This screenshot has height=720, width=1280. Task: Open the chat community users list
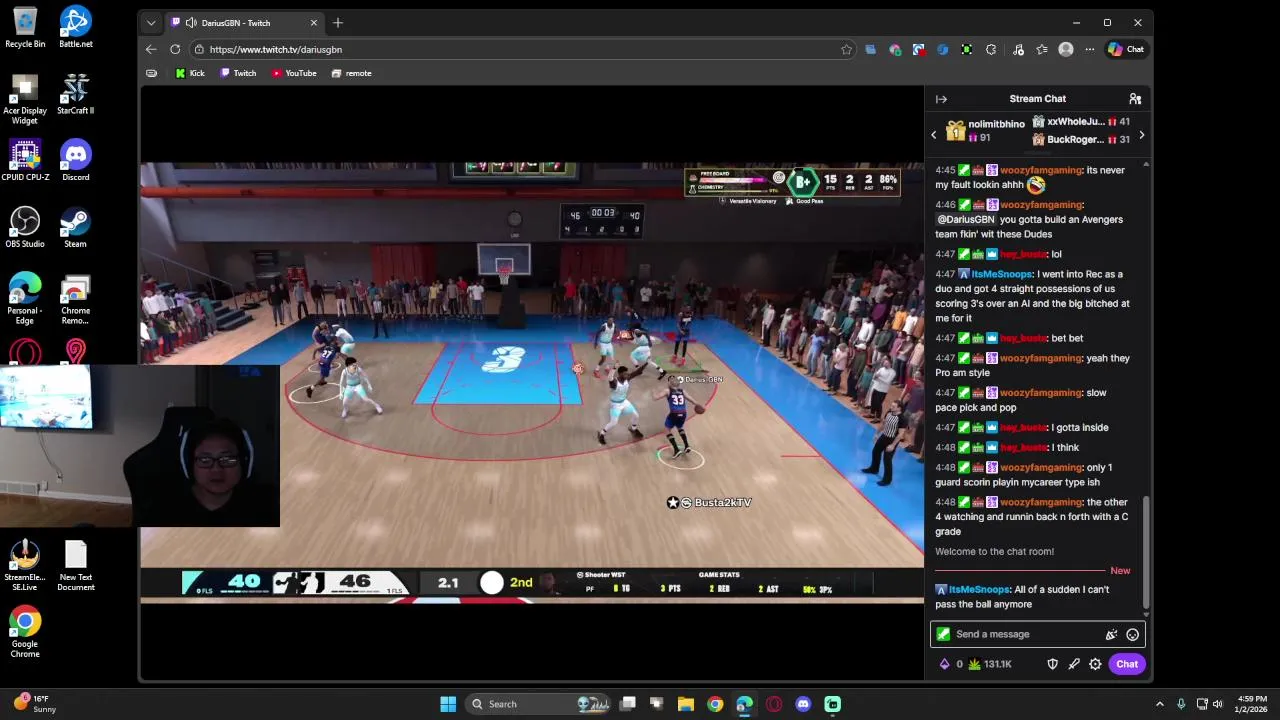coord(1135,99)
